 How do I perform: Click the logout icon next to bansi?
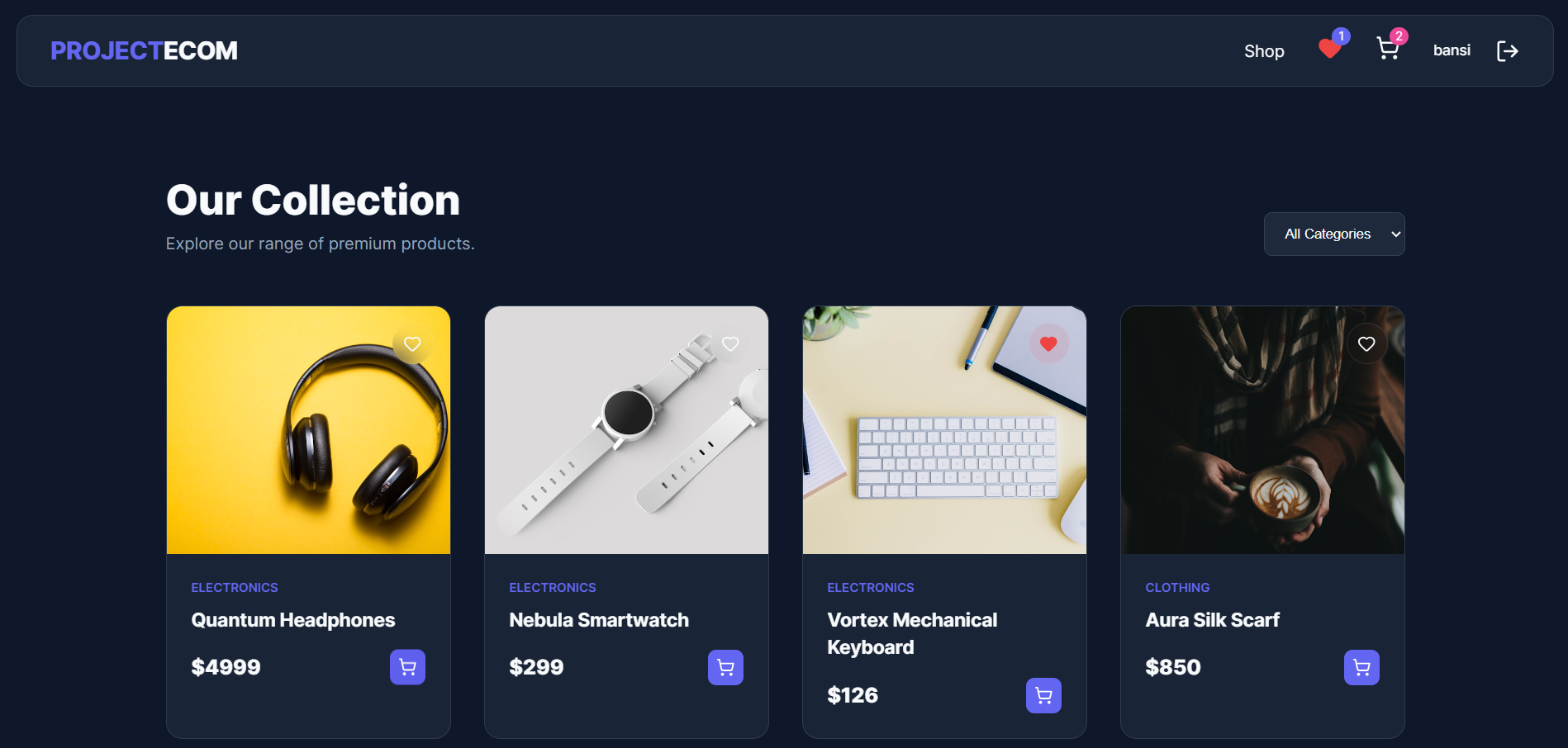pos(1508,50)
